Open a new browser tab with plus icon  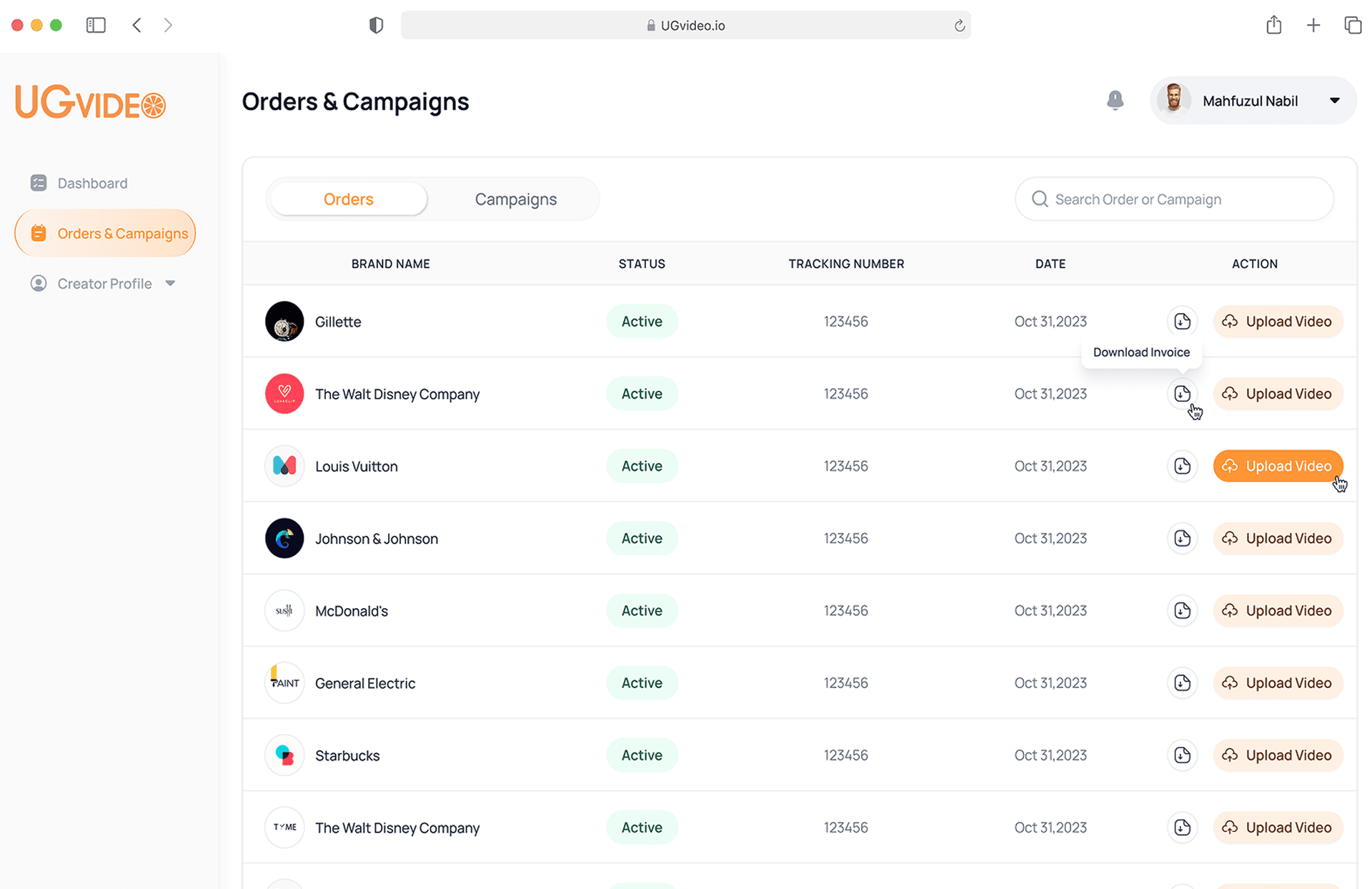[1313, 26]
